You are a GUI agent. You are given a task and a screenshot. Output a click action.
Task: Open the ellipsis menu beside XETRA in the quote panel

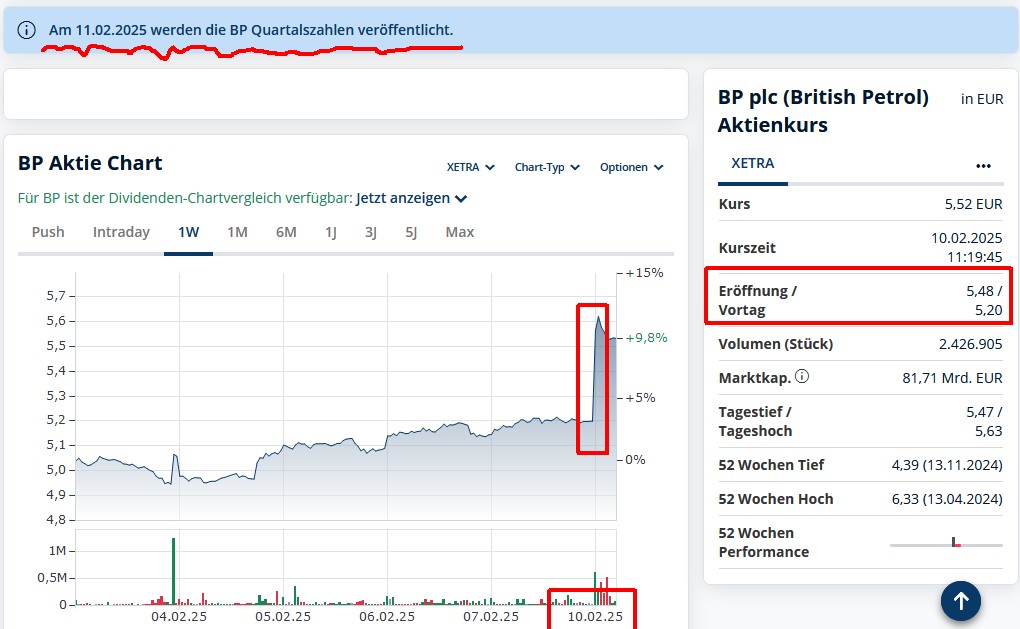[983, 165]
